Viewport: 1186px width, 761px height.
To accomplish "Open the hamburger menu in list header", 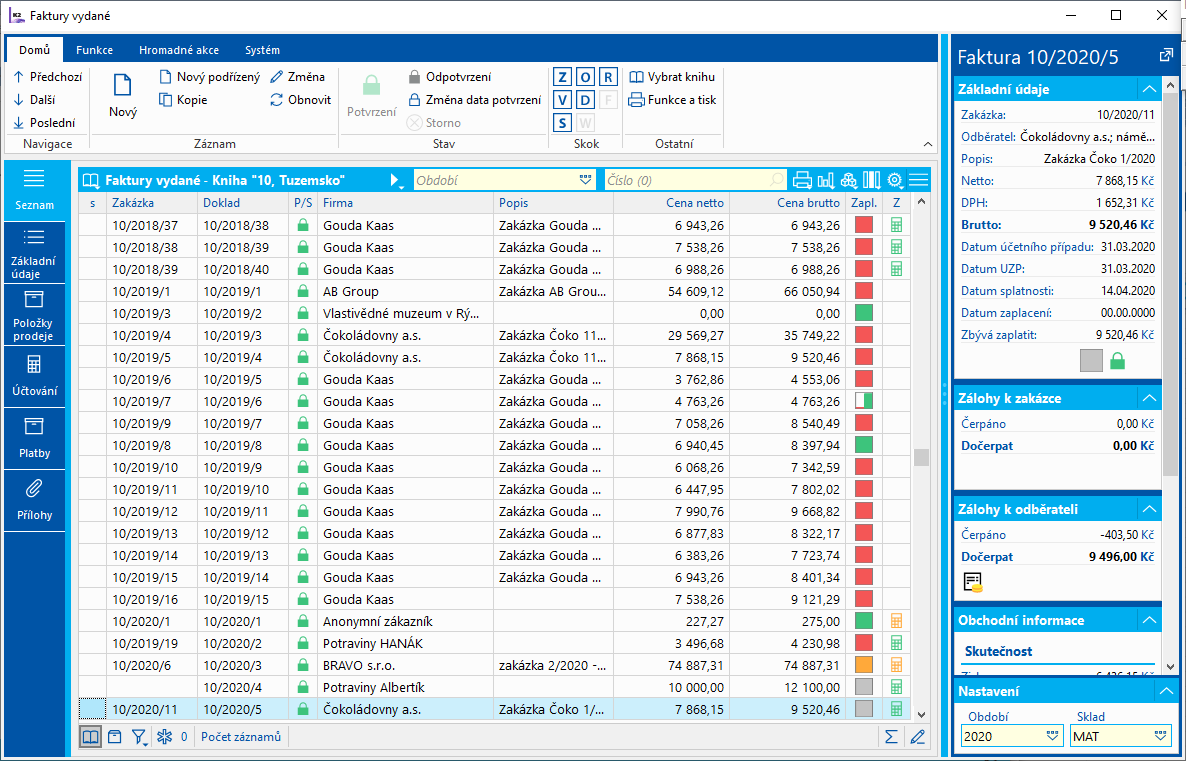I will [918, 180].
